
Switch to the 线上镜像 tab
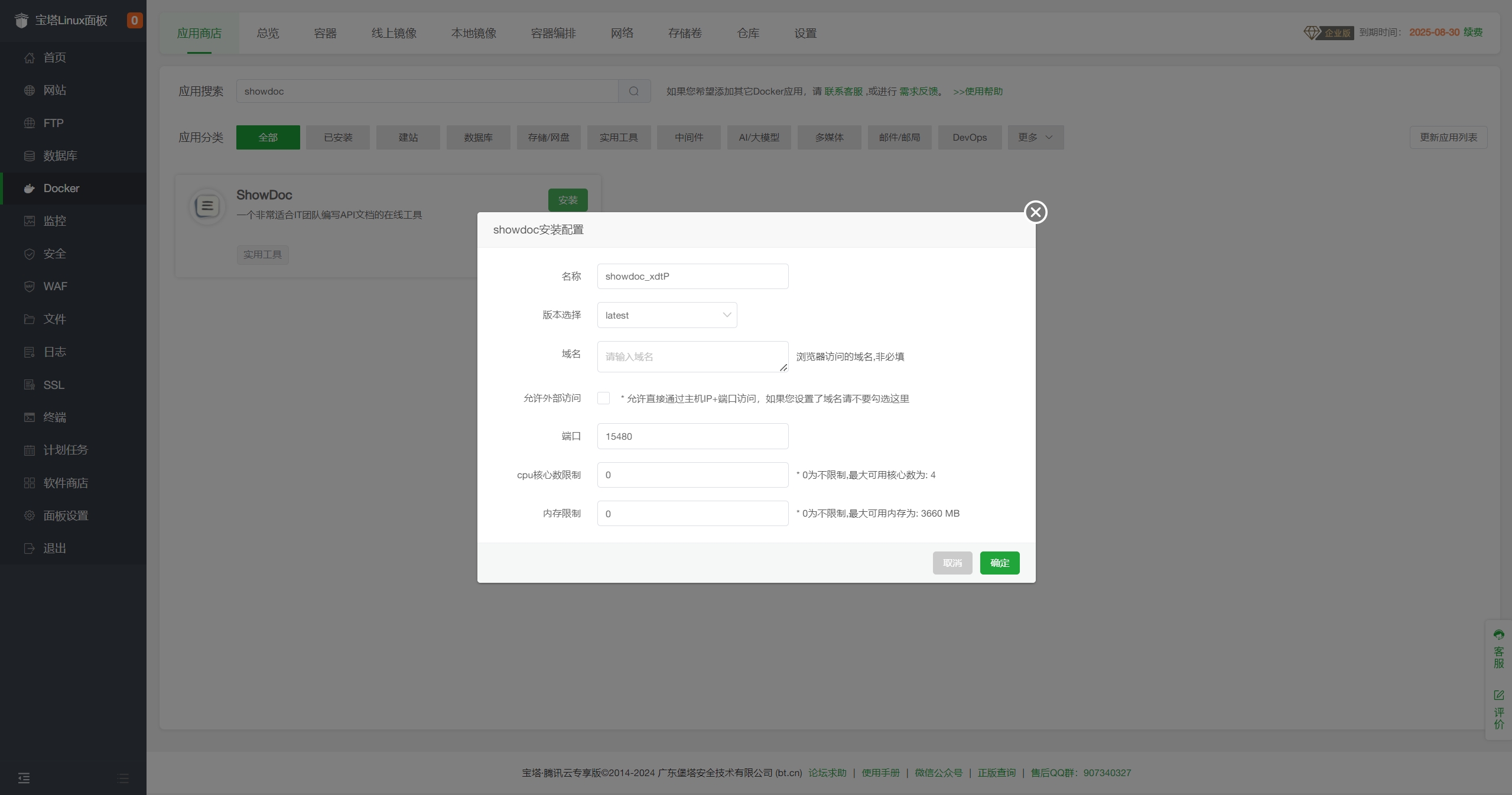click(394, 33)
